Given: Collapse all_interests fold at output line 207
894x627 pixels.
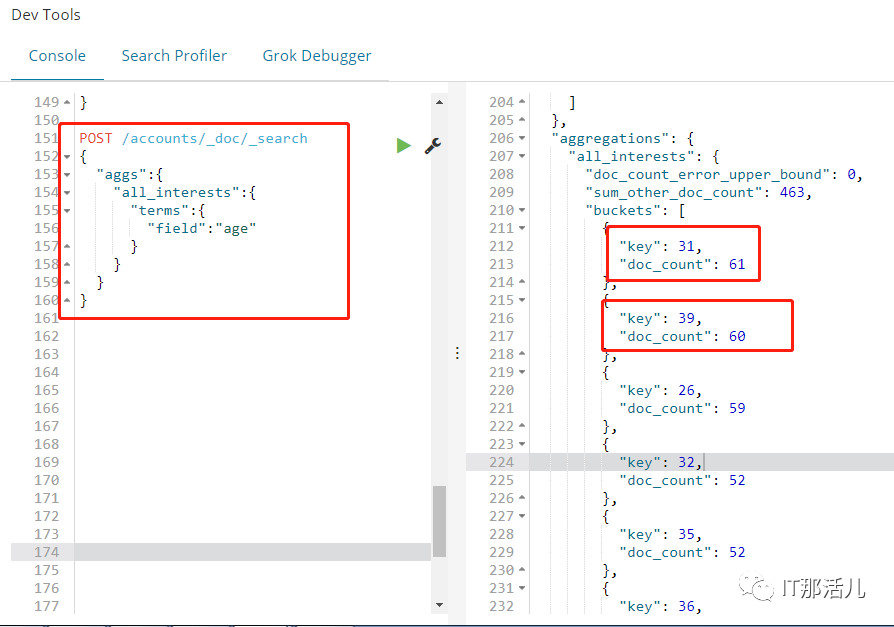Looking at the screenshot, I should pyautogui.click(x=522, y=157).
